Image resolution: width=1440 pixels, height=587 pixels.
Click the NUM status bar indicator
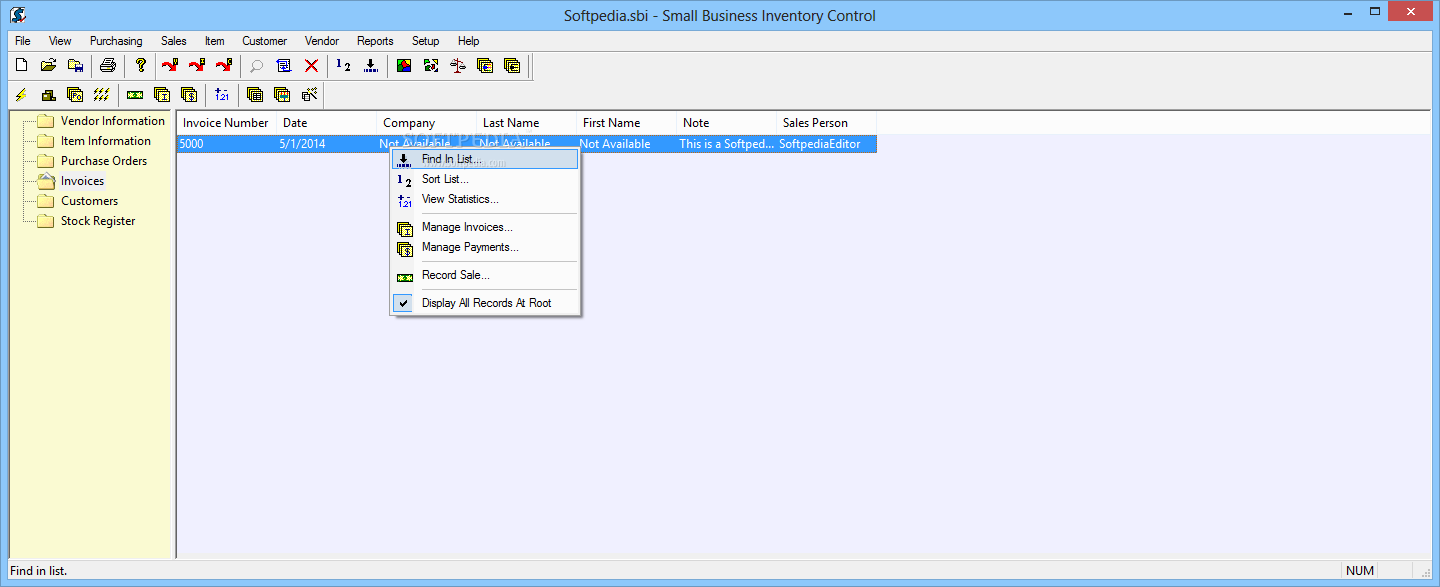click(1360, 571)
